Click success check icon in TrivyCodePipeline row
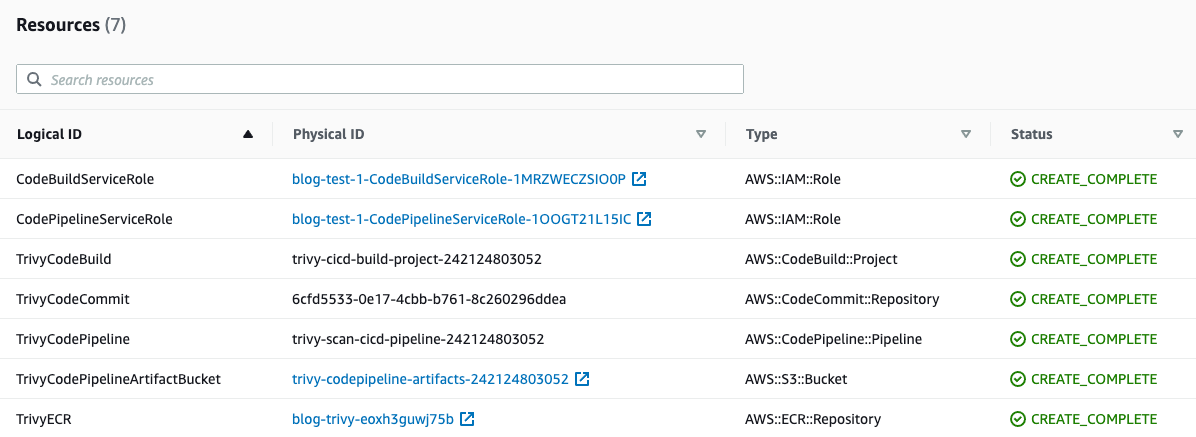 point(1018,339)
